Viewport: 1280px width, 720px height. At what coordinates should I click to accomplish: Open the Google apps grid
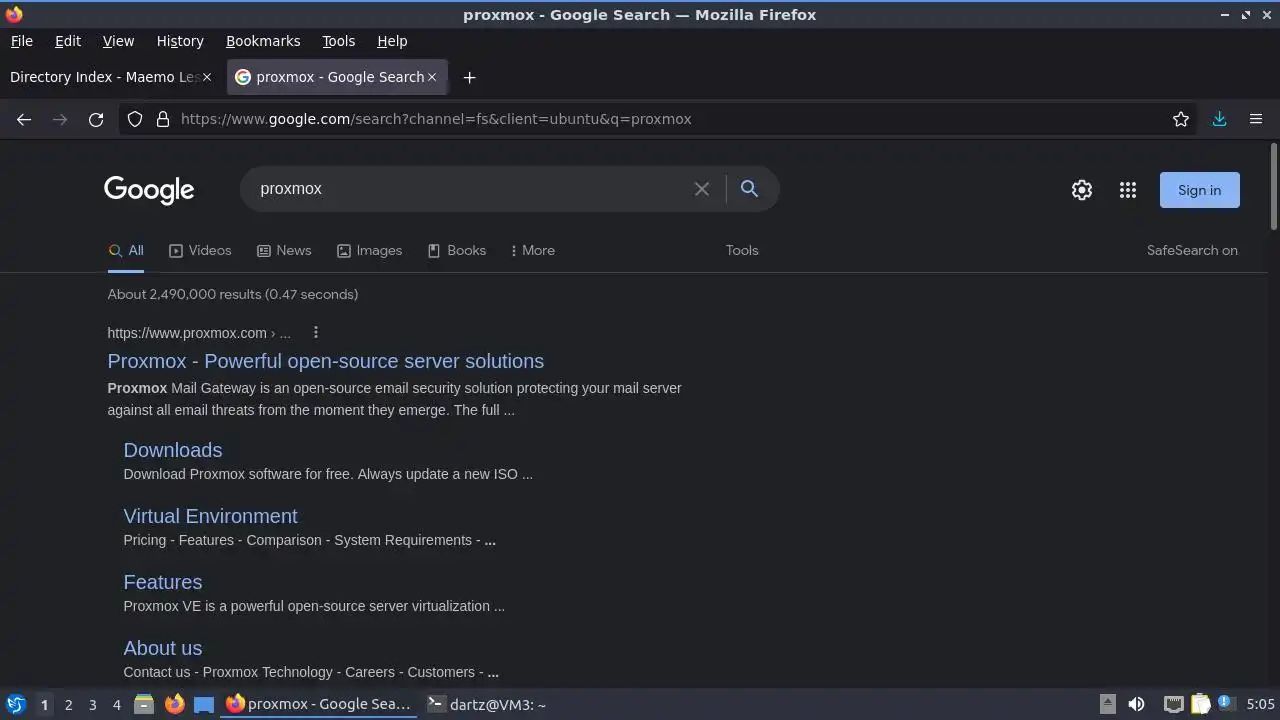point(1128,190)
